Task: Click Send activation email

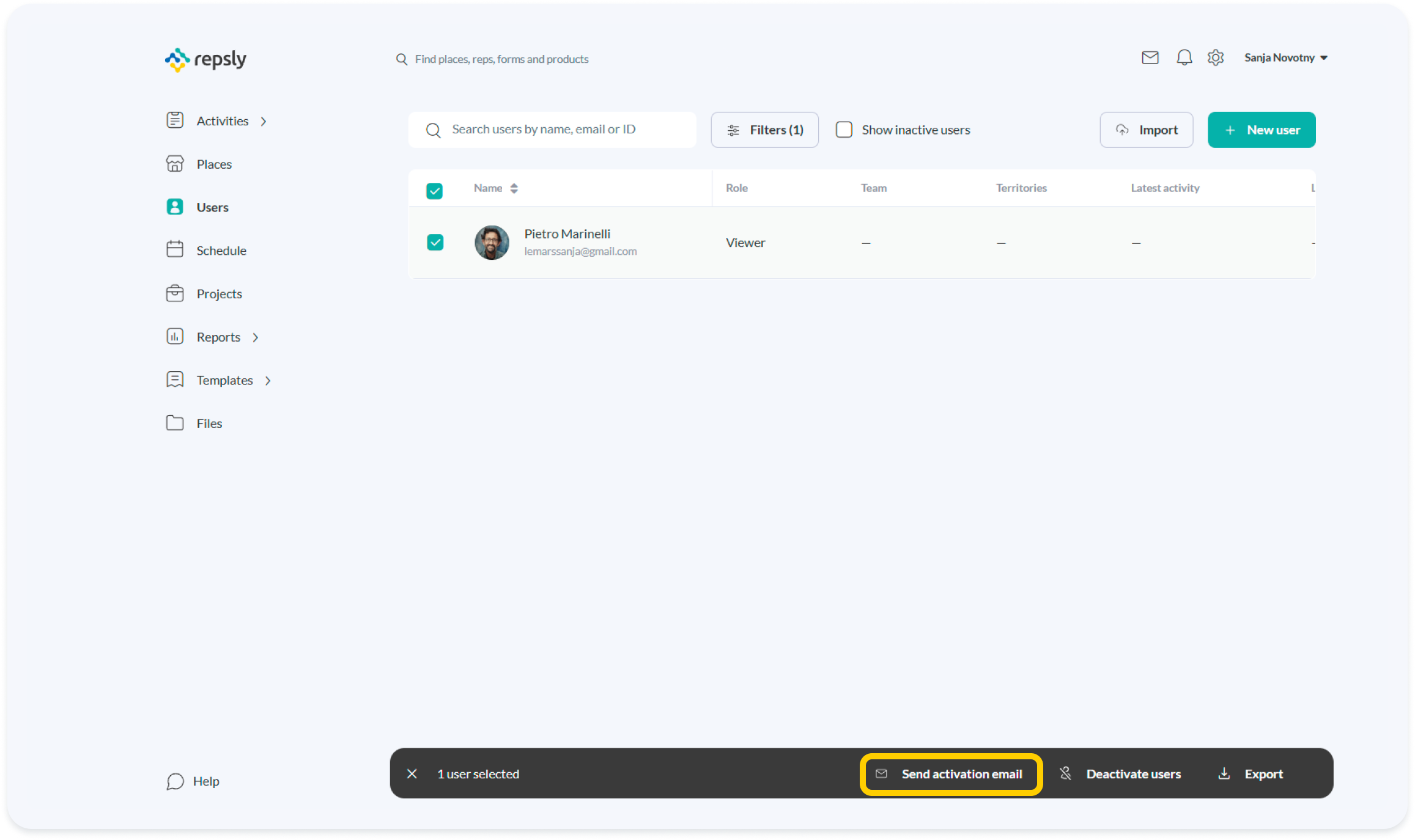Action: click(951, 774)
